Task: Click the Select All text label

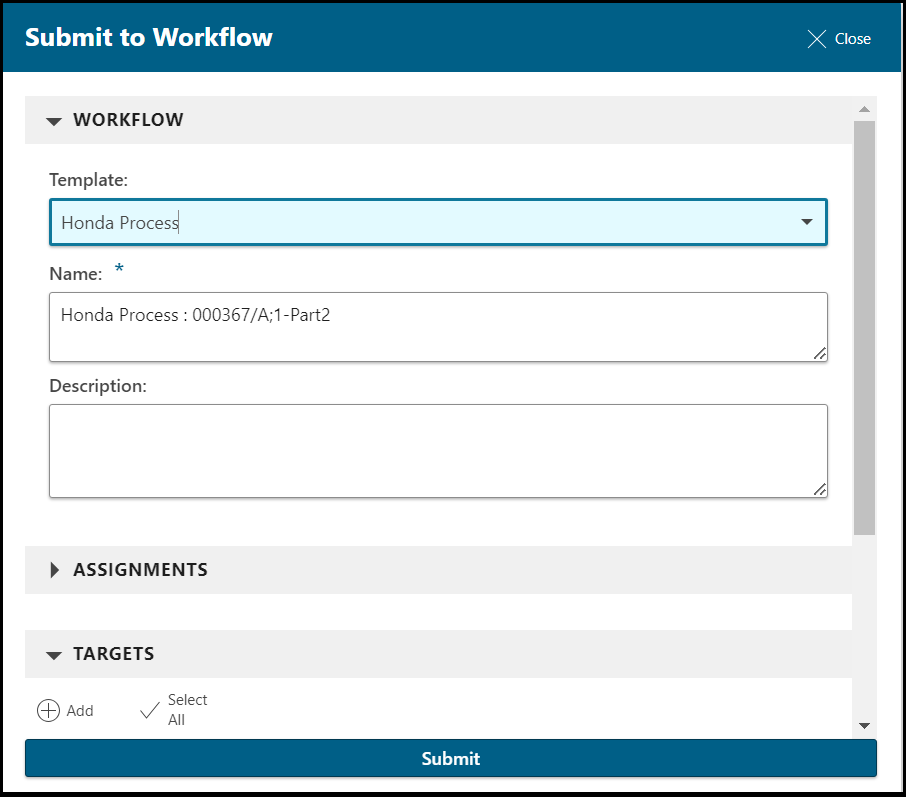Action: 187,710
